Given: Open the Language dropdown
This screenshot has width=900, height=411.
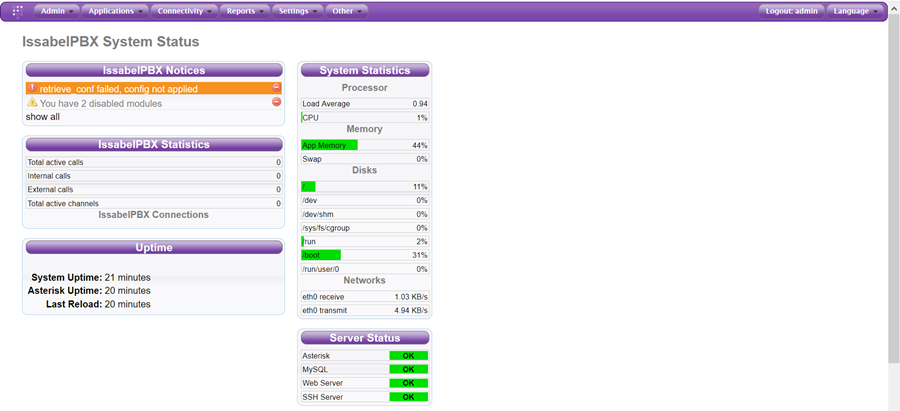Looking at the screenshot, I should (856, 11).
